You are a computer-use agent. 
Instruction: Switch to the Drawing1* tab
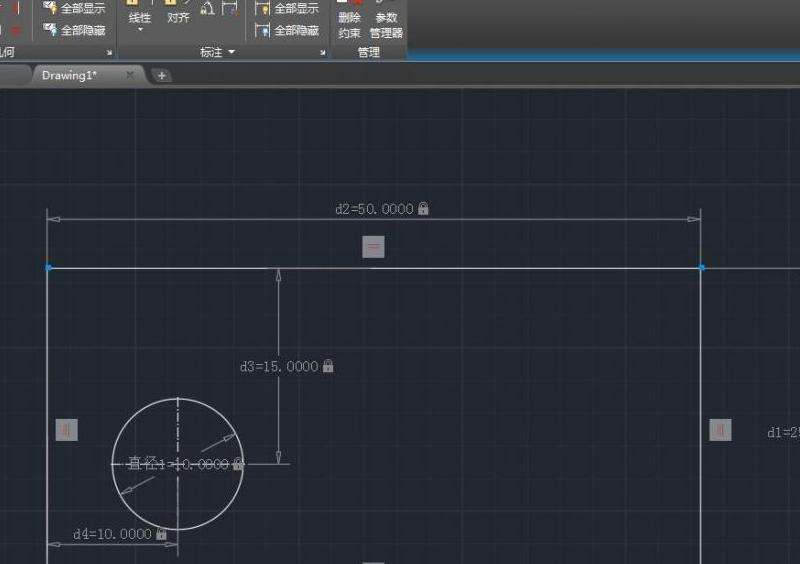point(69,76)
